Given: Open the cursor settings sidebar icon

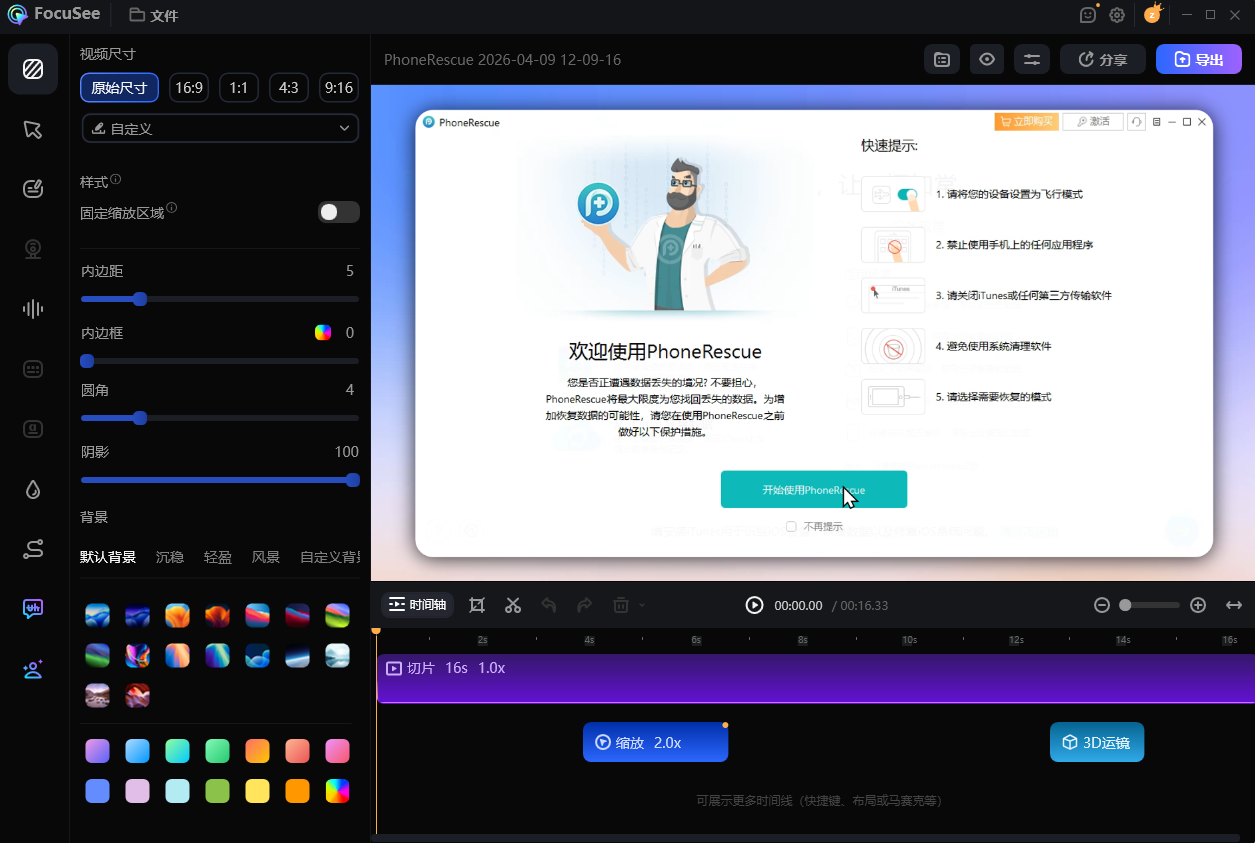Looking at the screenshot, I should tap(33, 129).
